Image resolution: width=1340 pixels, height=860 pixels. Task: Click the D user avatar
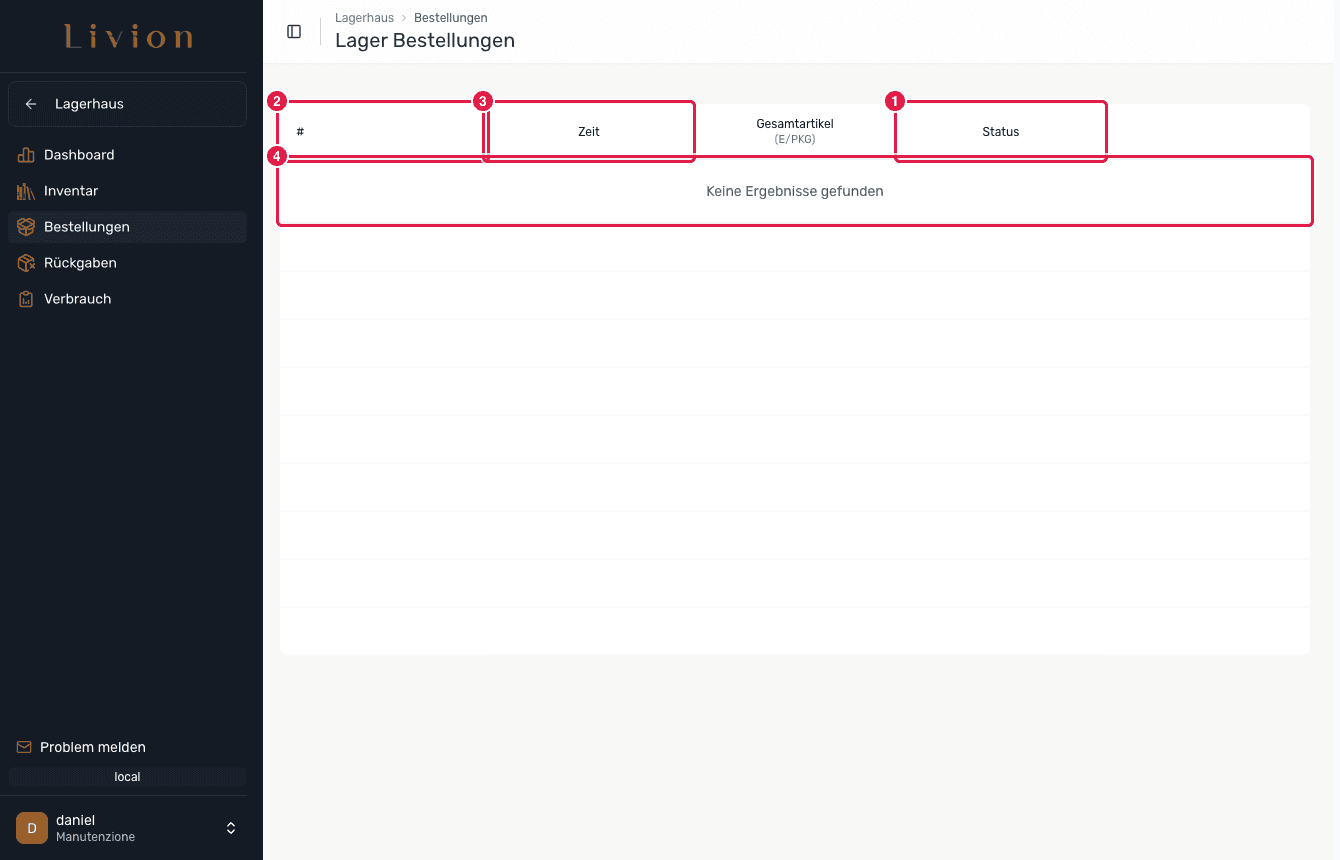tap(32, 828)
